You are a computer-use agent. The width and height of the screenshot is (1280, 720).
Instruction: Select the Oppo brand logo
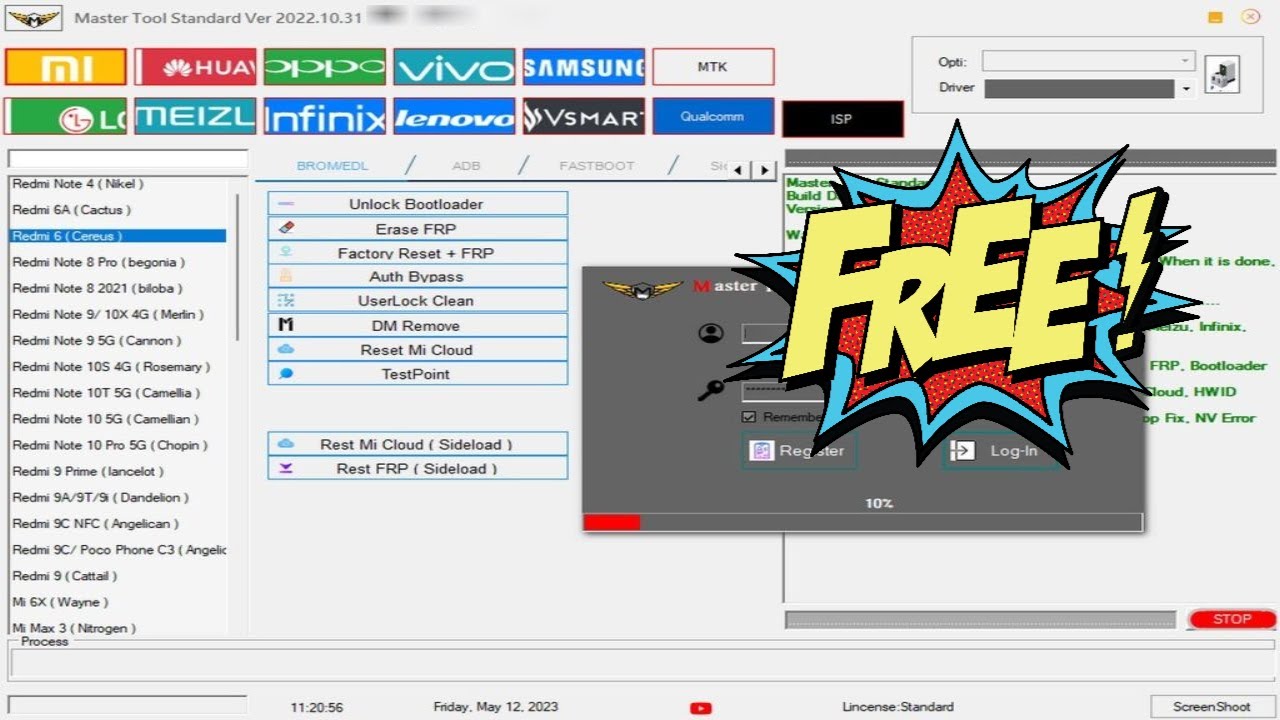point(325,67)
